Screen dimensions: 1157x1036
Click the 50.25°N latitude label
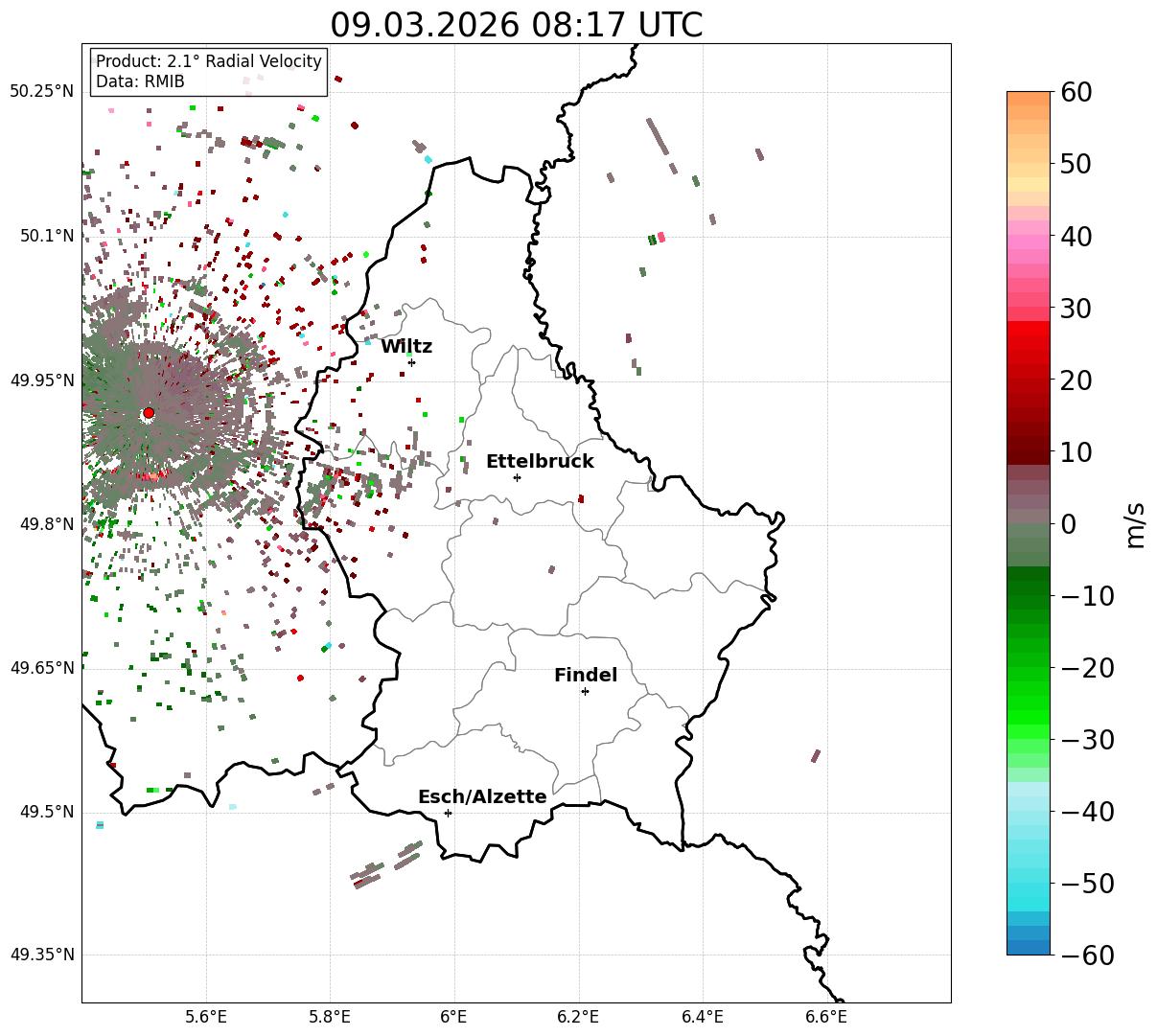(x=41, y=92)
